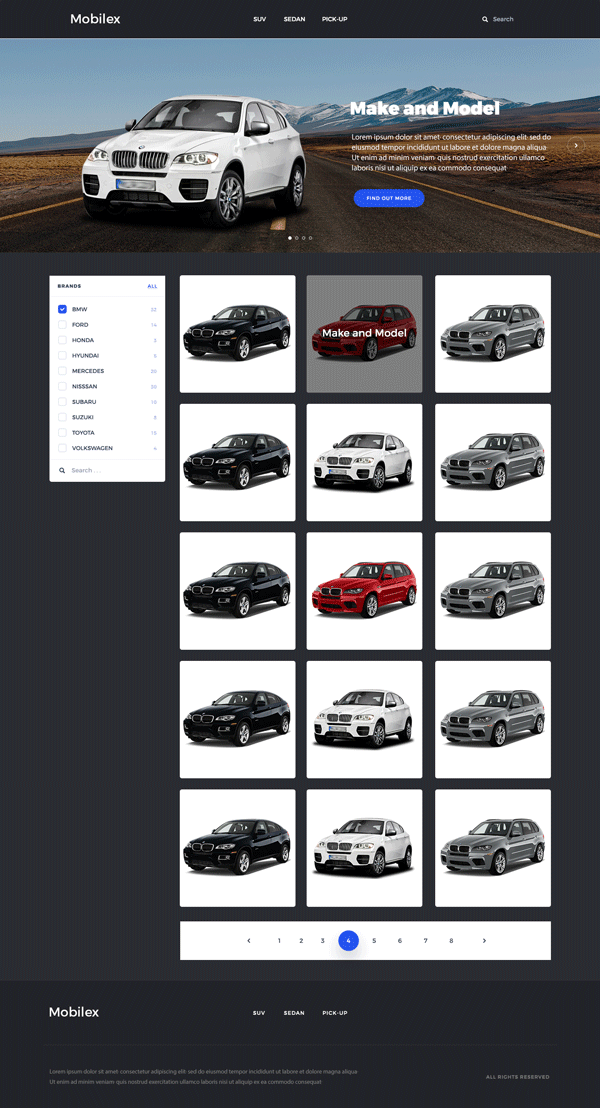The image size is (600, 1108).
Task: Check the Honda brand checkbox
Action: pos(62,340)
